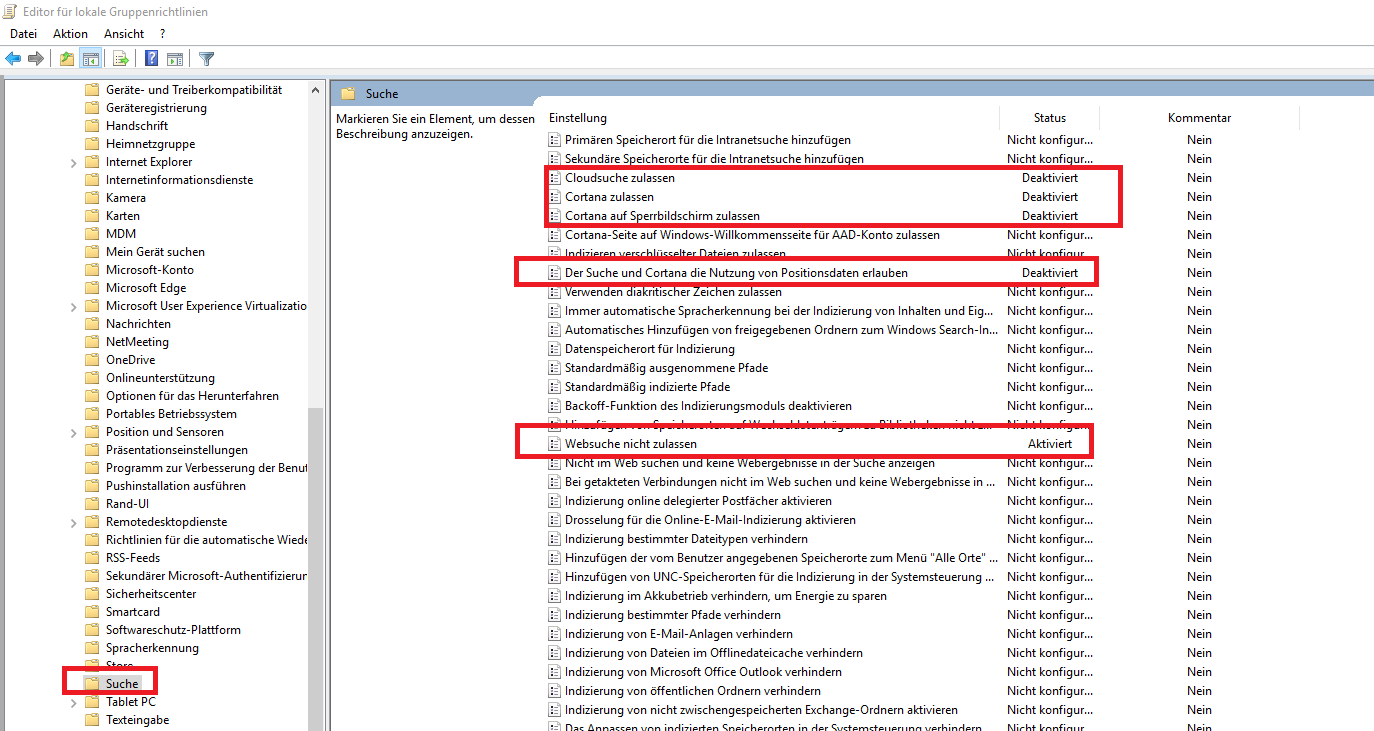The height and width of the screenshot is (731, 1374).
Task: Select the Texteingabe folder
Action: 137,720
